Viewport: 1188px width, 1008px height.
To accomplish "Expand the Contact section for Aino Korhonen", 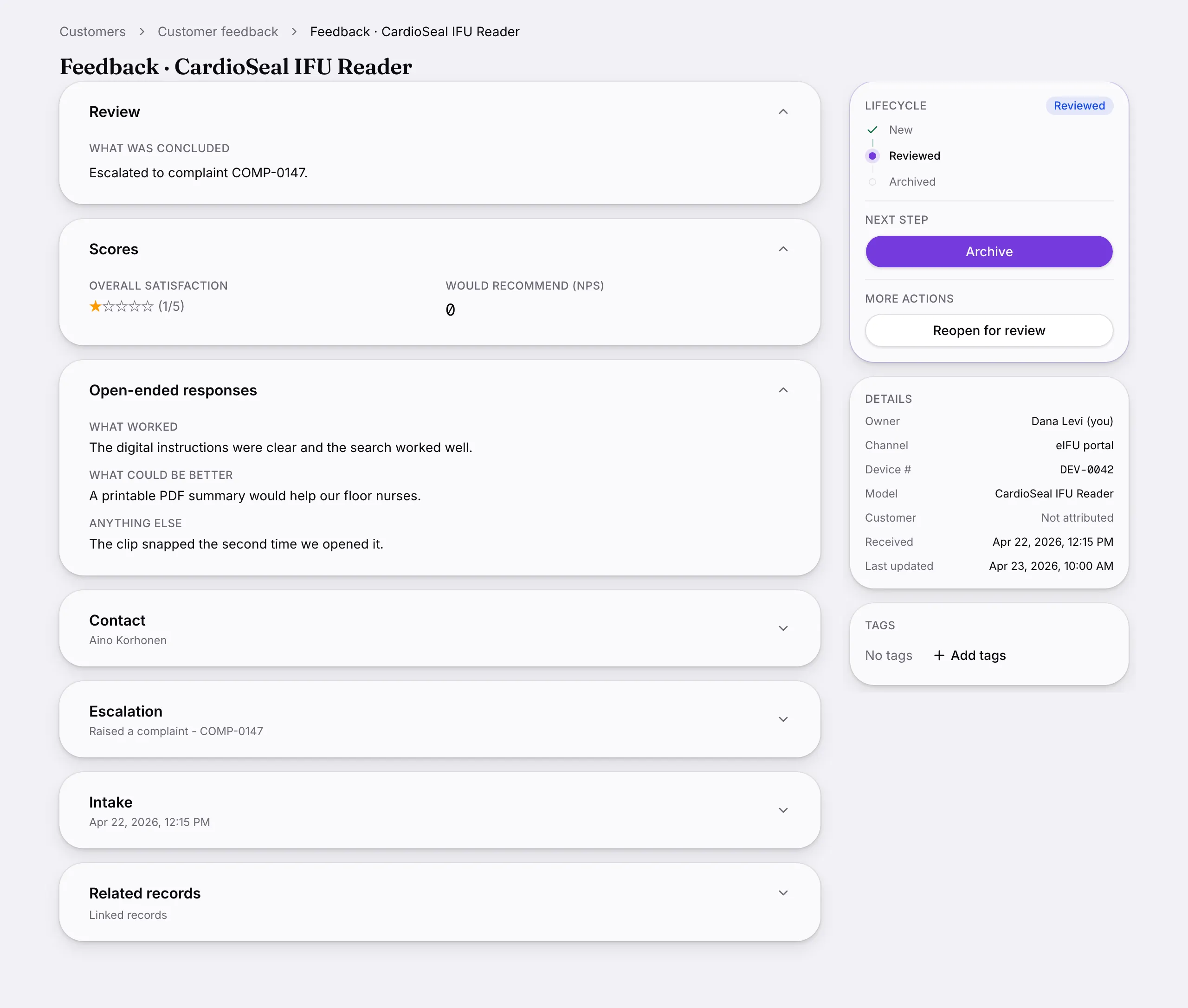I will click(x=783, y=628).
